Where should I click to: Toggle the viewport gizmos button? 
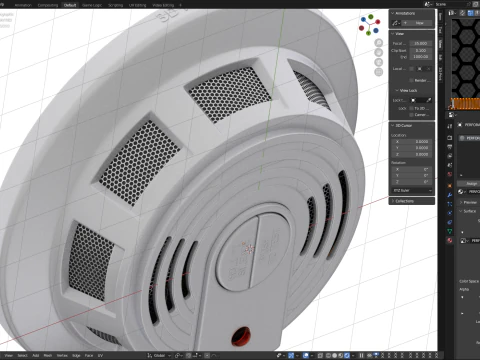[x=291, y=355]
